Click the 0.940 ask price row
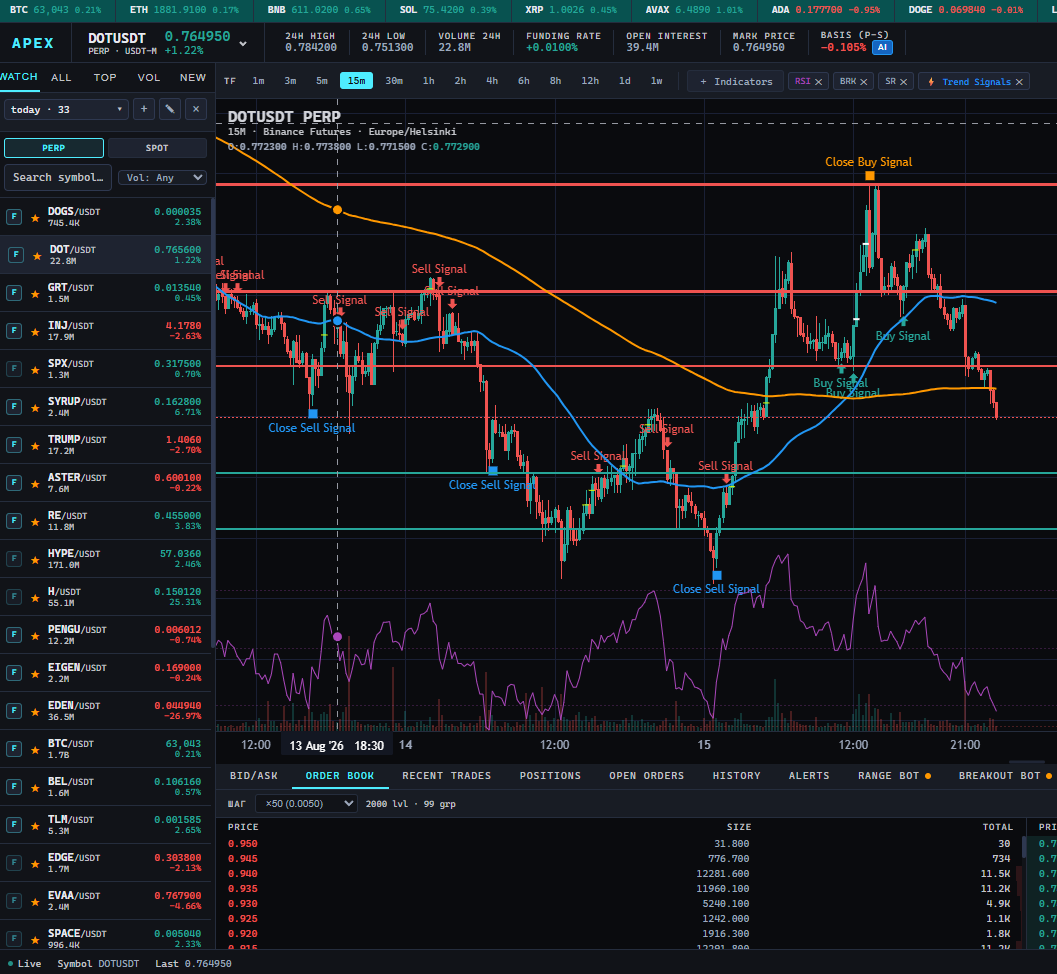This screenshot has height=974, width=1057. tap(620, 874)
